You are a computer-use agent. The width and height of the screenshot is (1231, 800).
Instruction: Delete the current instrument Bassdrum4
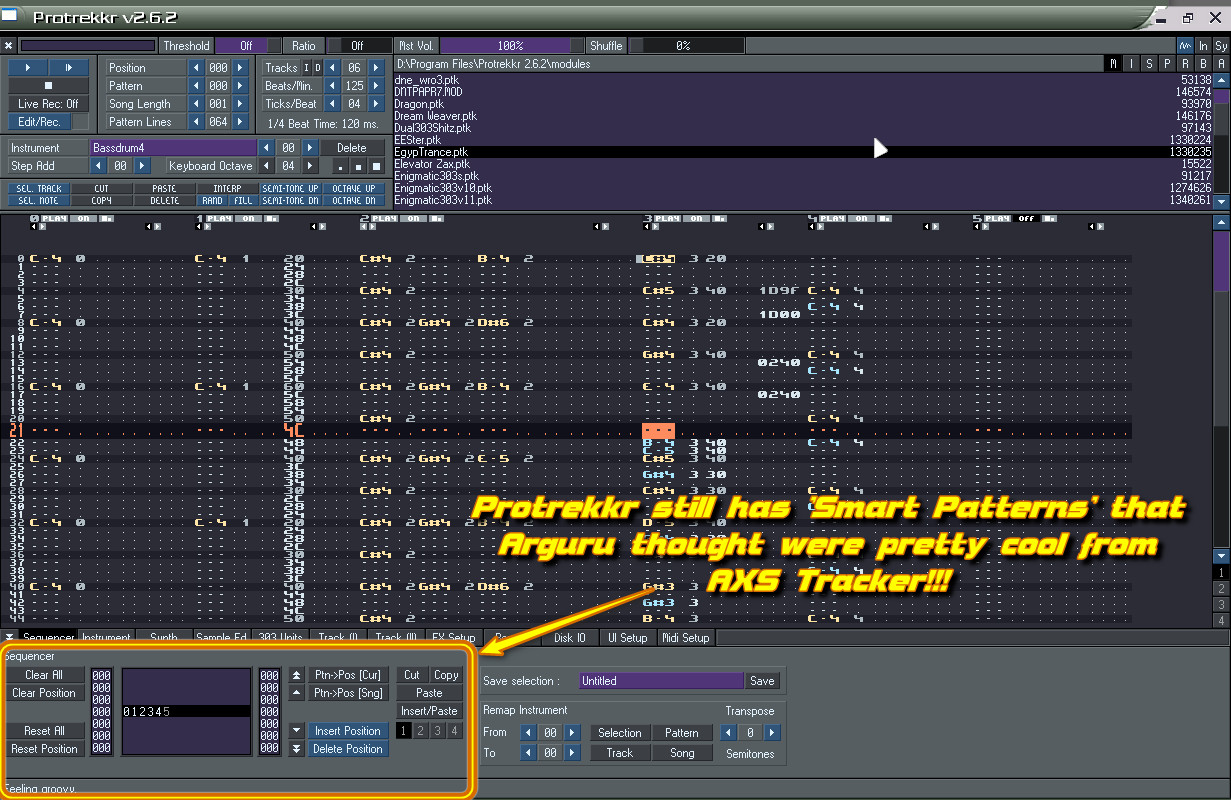(x=351, y=148)
